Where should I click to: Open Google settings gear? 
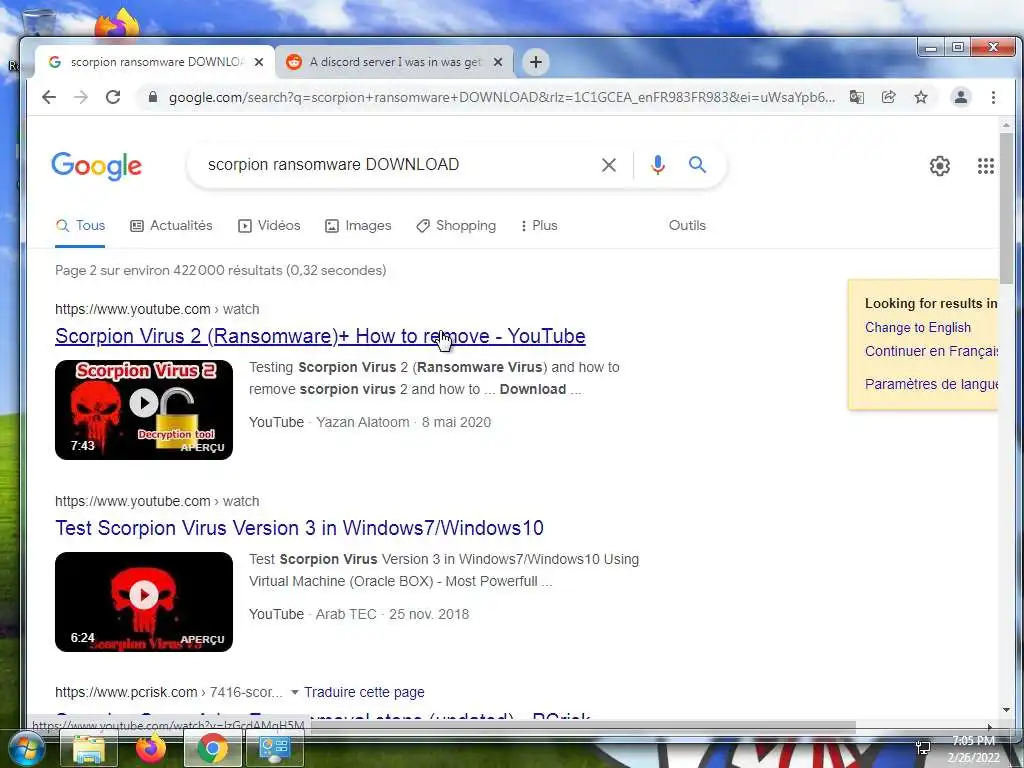click(940, 166)
